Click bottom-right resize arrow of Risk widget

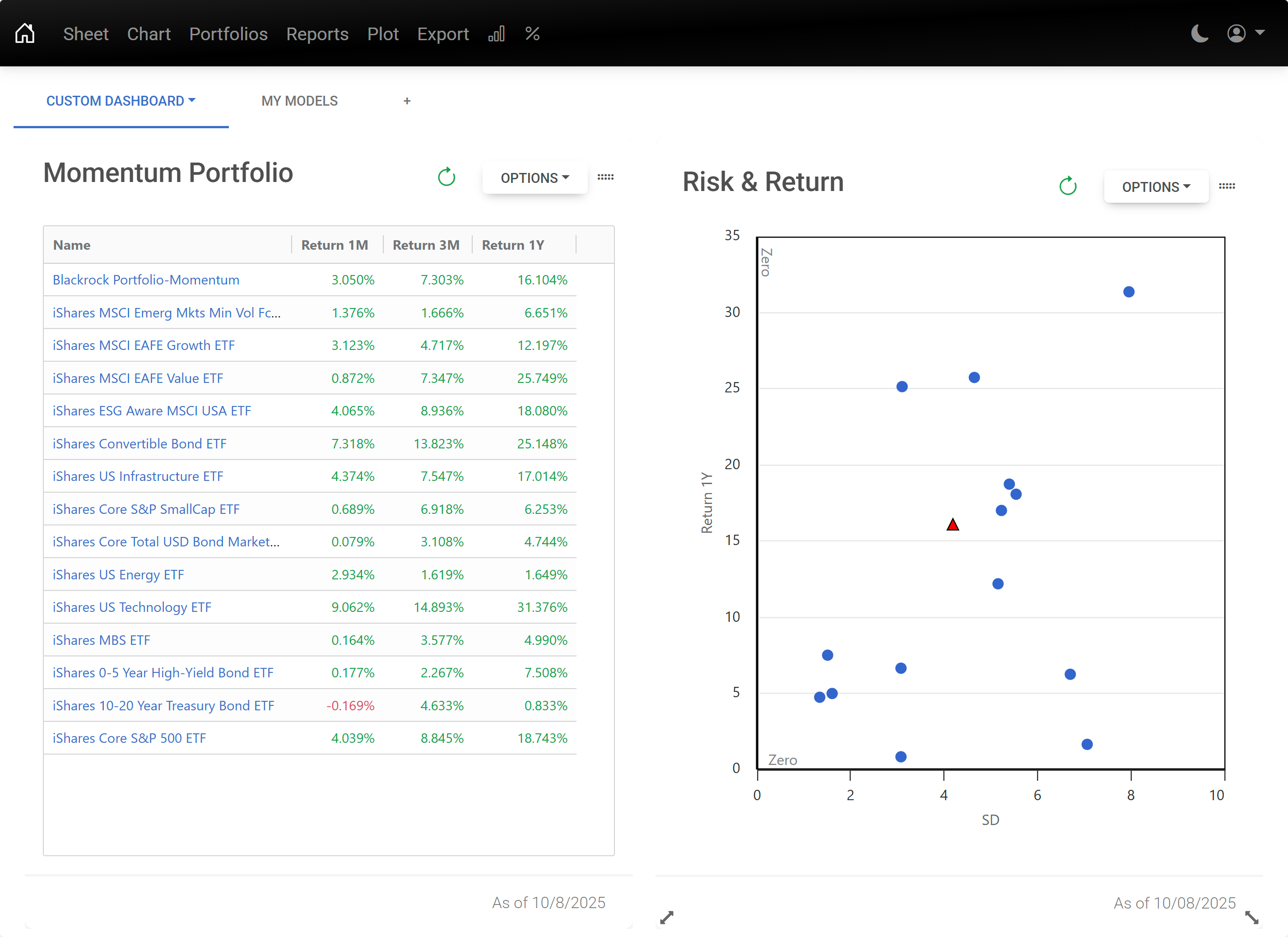coord(1251,917)
